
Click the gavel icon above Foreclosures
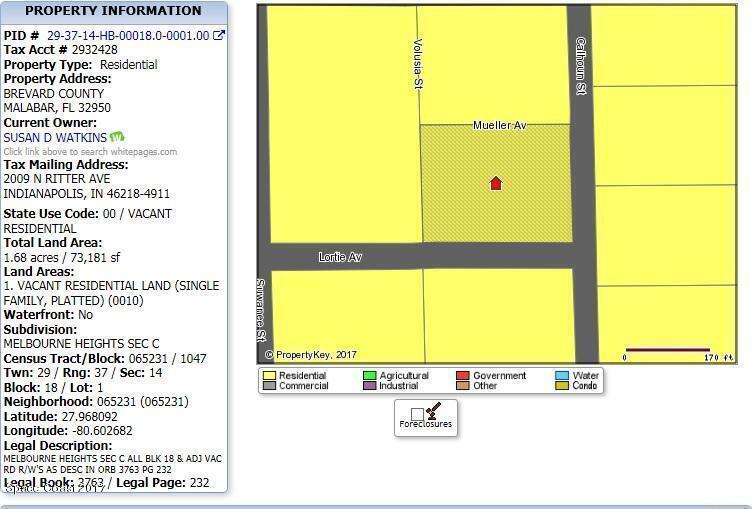point(433,410)
